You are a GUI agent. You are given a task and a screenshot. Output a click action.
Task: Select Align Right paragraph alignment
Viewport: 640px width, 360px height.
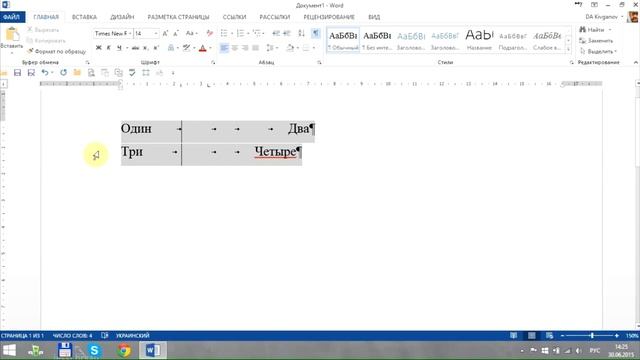click(x=245, y=48)
